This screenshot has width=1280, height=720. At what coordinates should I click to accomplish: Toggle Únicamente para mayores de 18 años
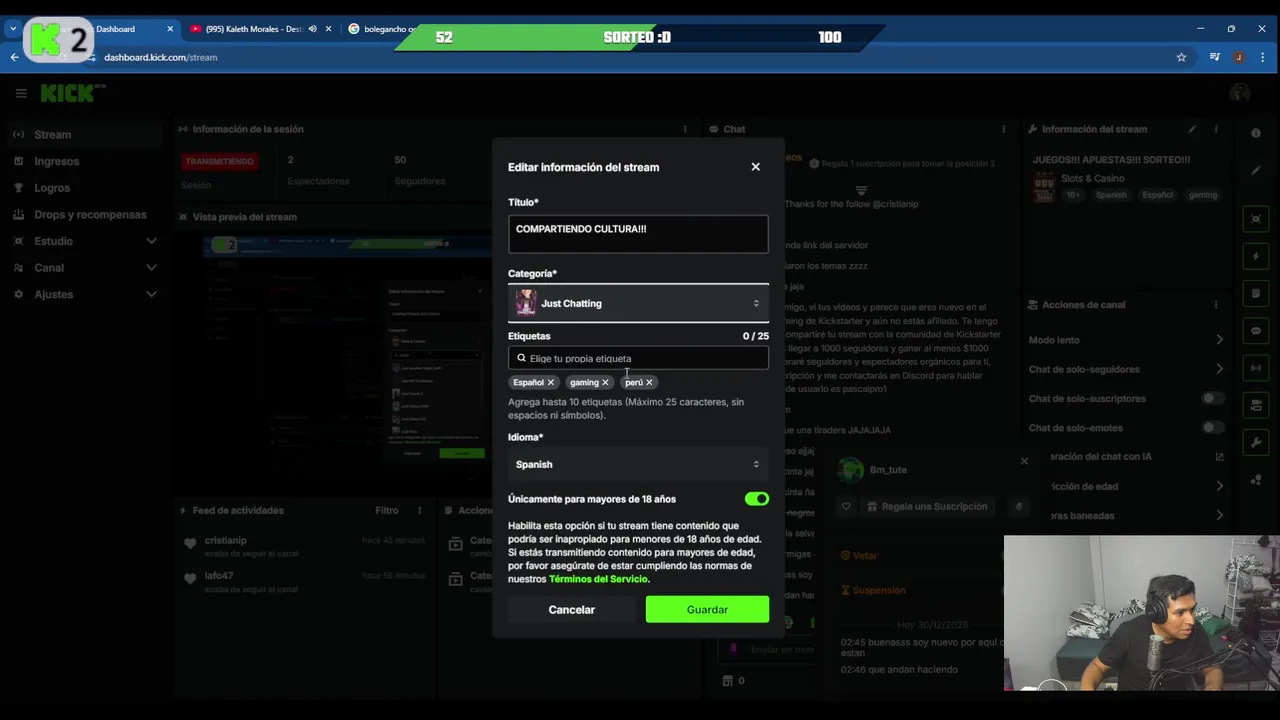(757, 499)
